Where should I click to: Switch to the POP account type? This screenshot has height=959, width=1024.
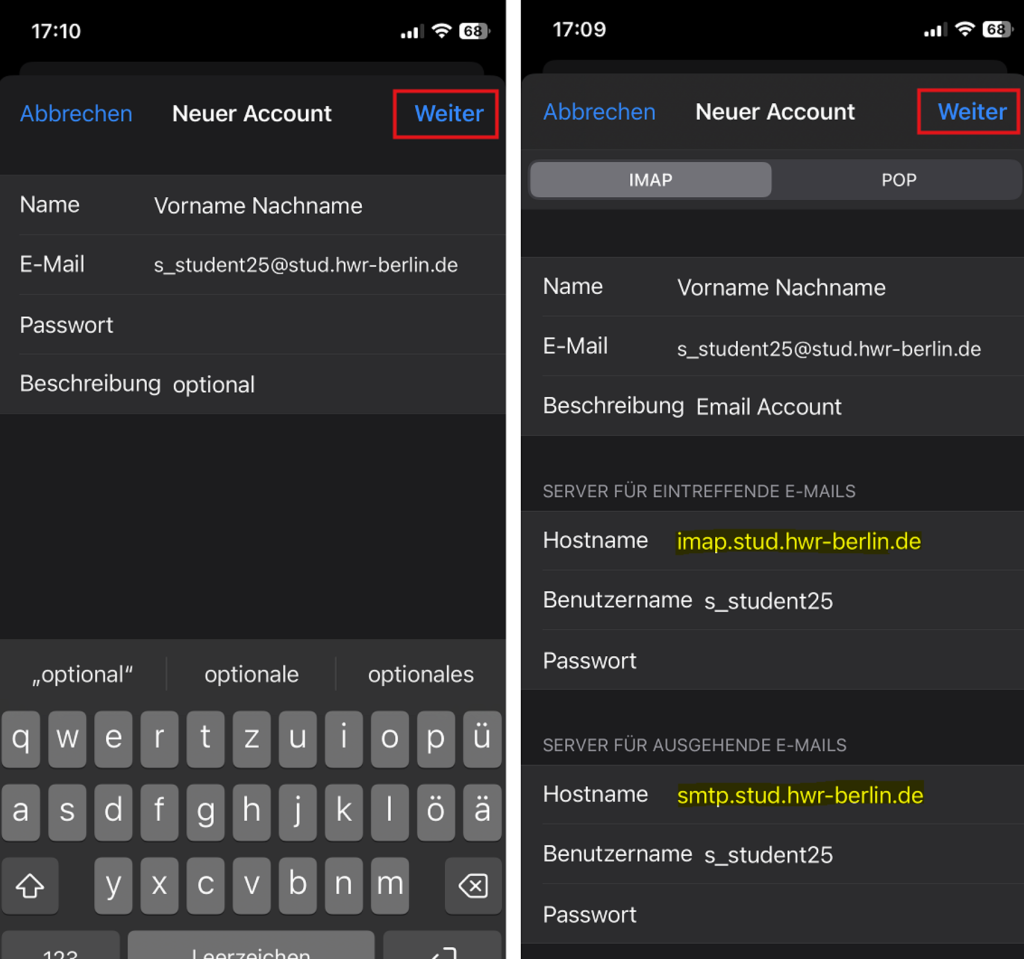898,180
